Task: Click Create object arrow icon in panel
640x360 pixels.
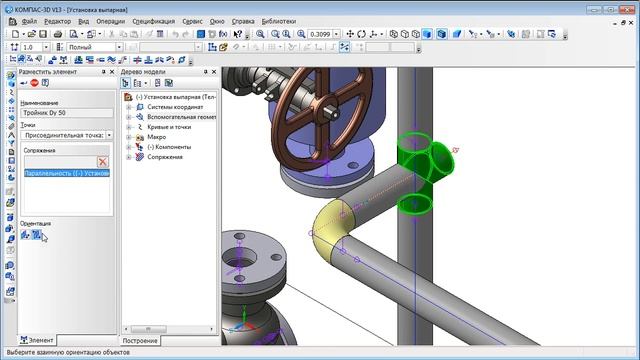Action: click(x=24, y=83)
